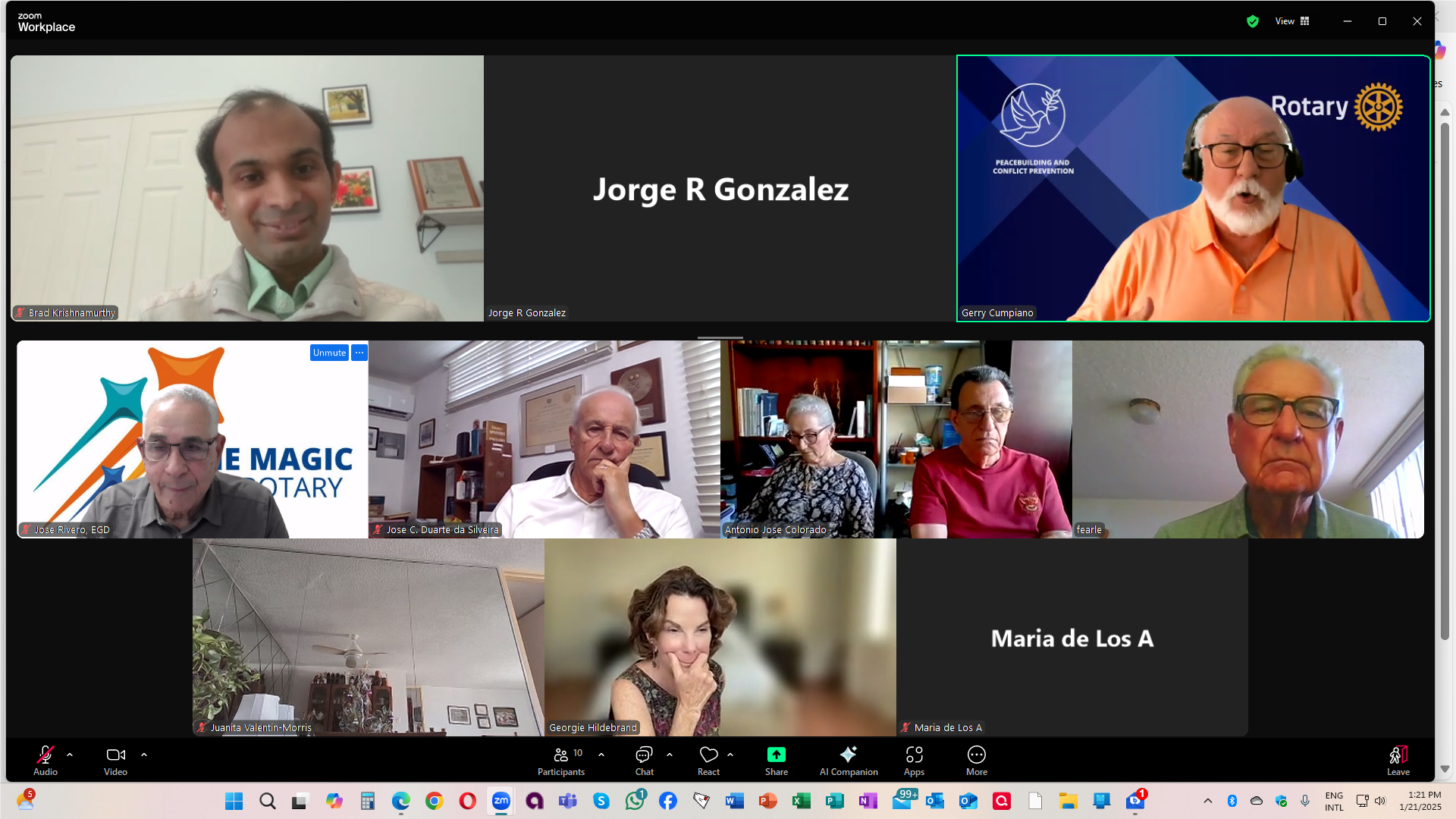Open three-dots menu on Jose Rivero's tile
1456x819 pixels.
359,353
